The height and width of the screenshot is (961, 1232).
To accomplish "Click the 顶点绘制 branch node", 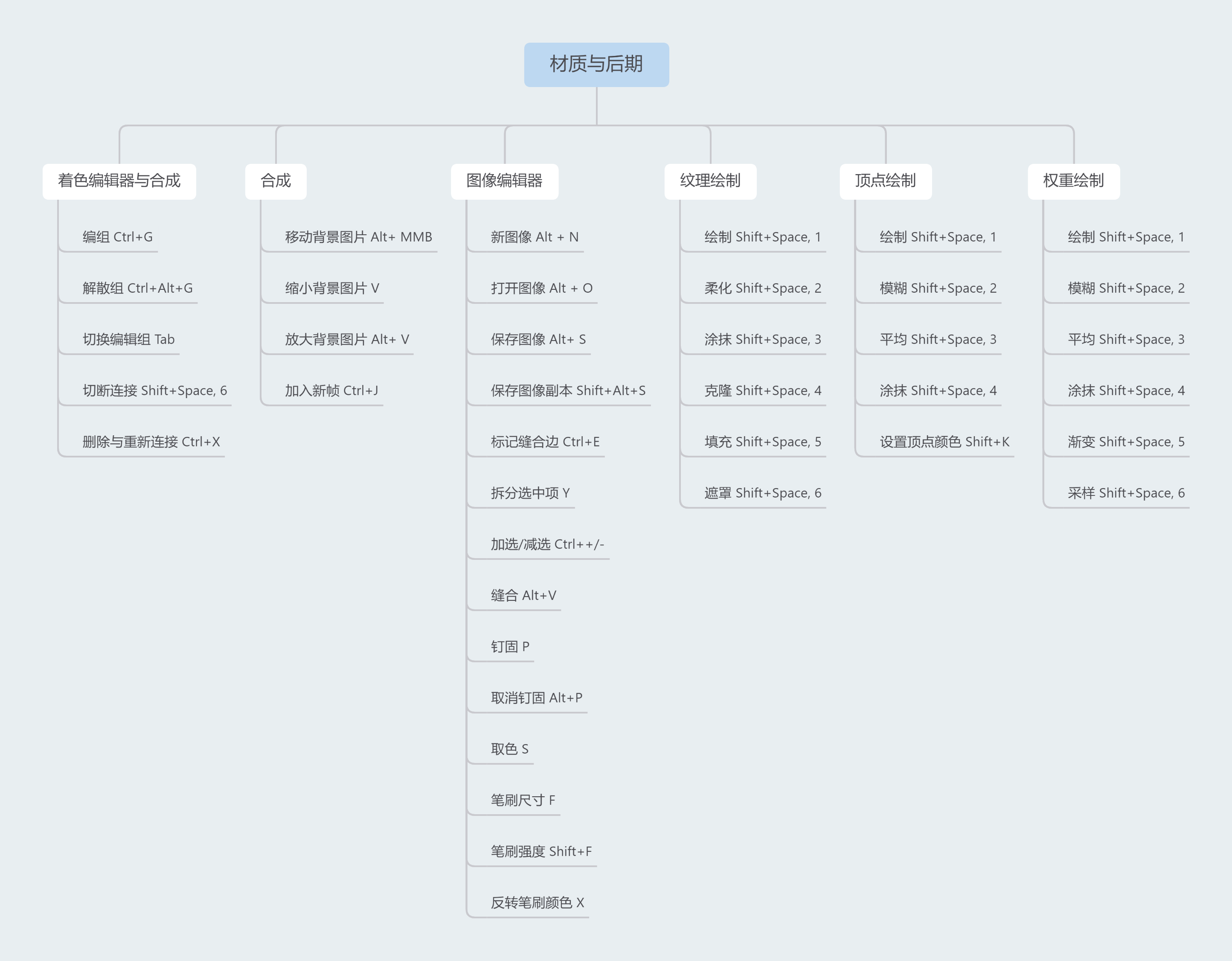I will pos(885,181).
